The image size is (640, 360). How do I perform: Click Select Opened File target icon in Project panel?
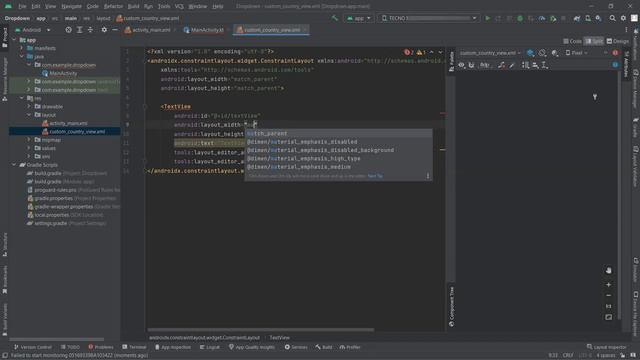click(x=69, y=30)
